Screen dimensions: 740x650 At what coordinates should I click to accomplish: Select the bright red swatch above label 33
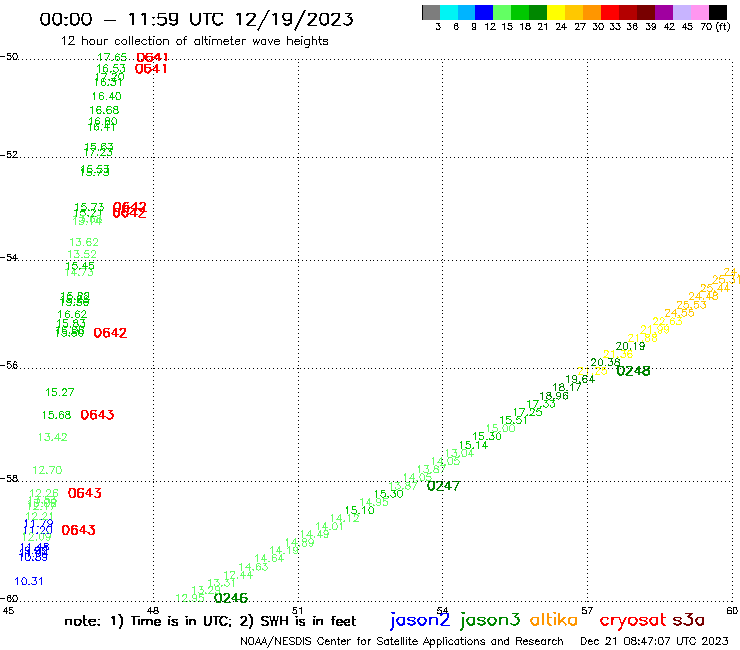click(x=610, y=12)
